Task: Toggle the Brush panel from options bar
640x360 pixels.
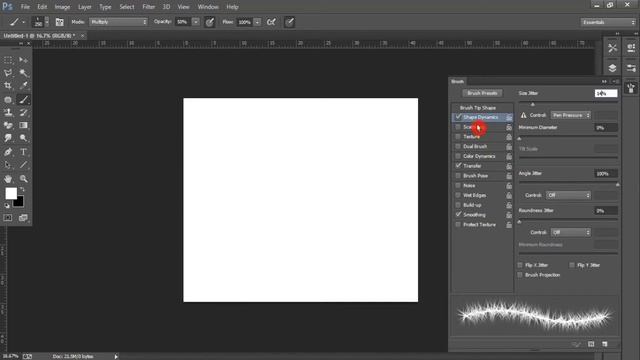Action: click(x=60, y=22)
